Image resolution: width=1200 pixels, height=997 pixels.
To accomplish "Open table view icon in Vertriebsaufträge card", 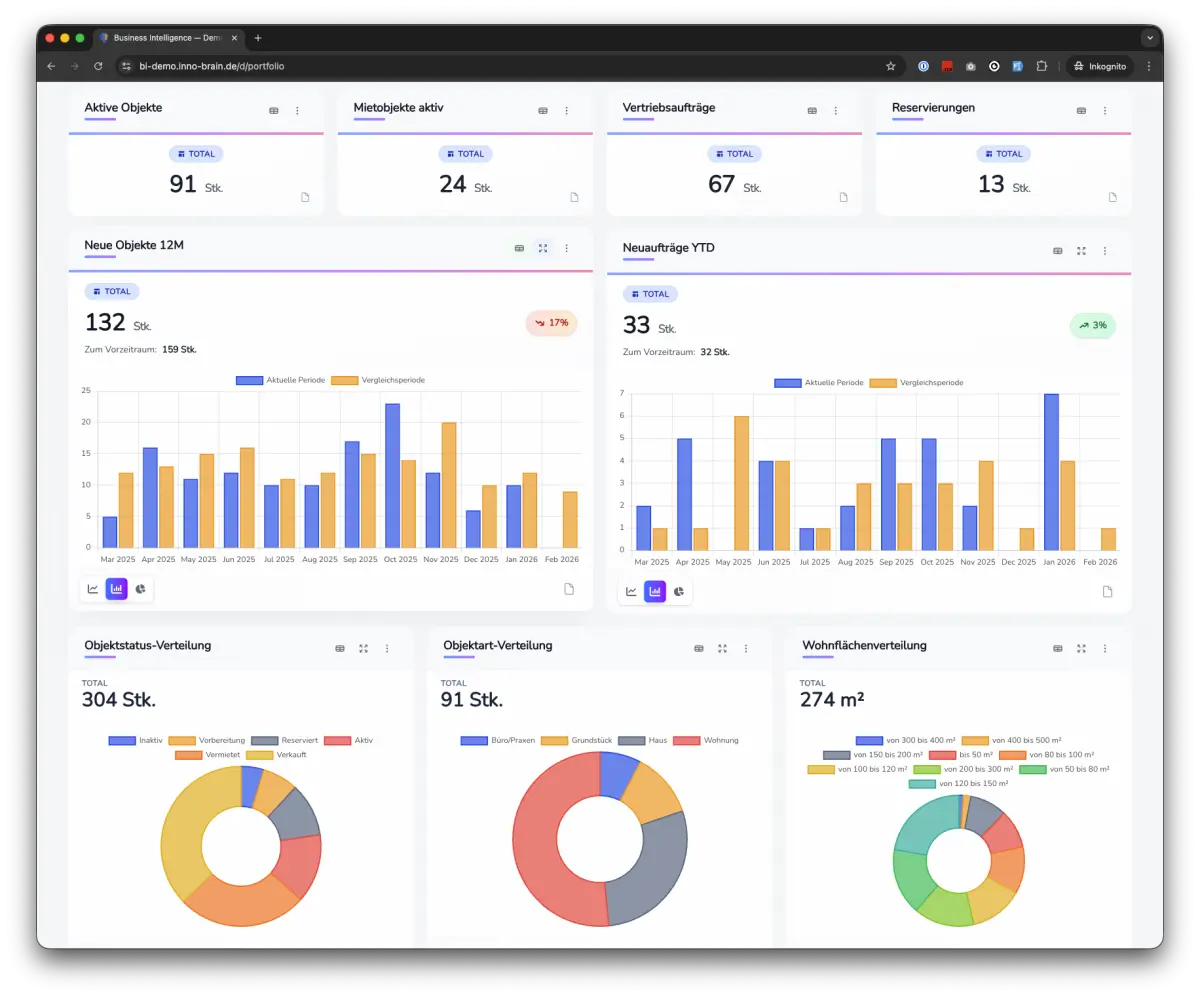I will point(812,111).
